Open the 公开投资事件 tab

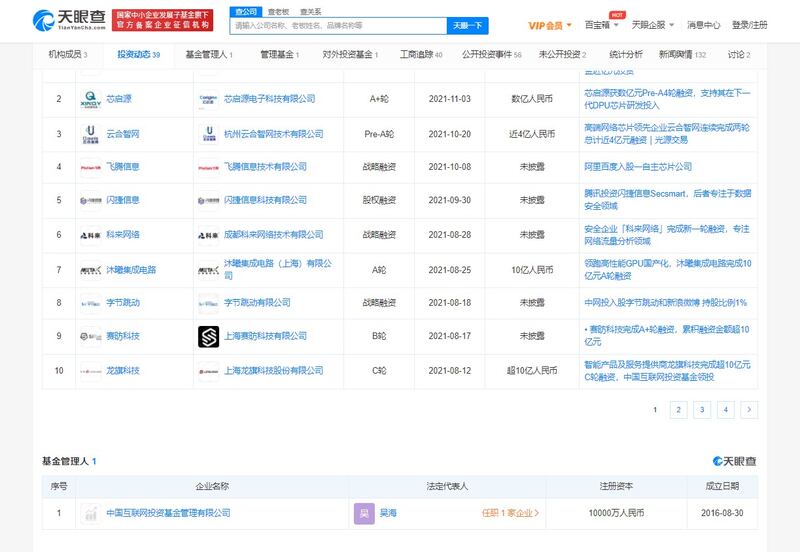tap(491, 55)
